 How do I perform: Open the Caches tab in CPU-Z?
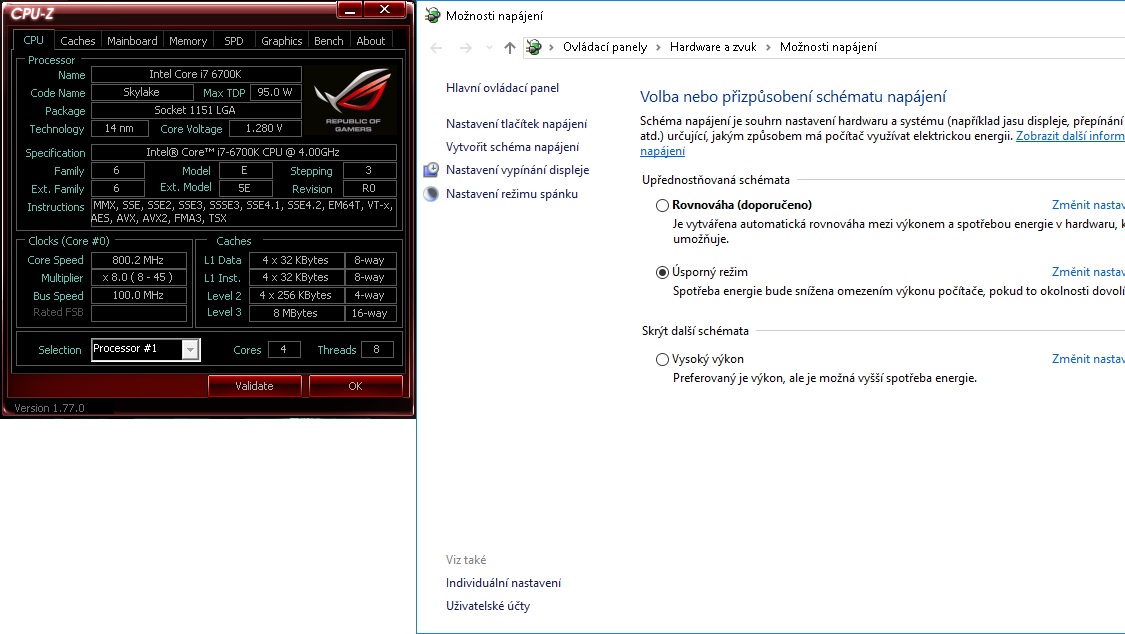point(77,41)
